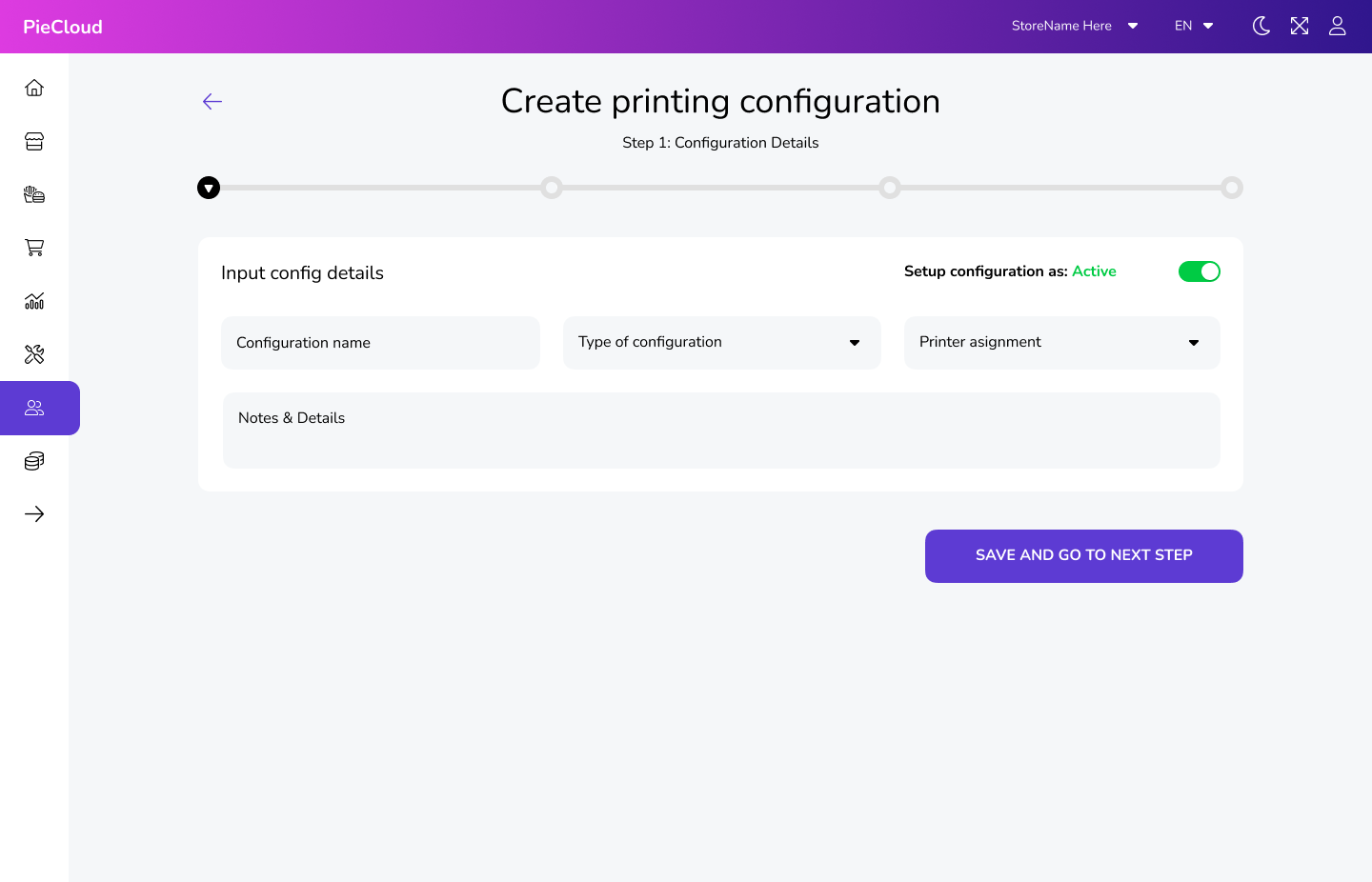The image size is (1372, 882).
Task: Select the tools settings sidebar icon
Action: click(34, 355)
